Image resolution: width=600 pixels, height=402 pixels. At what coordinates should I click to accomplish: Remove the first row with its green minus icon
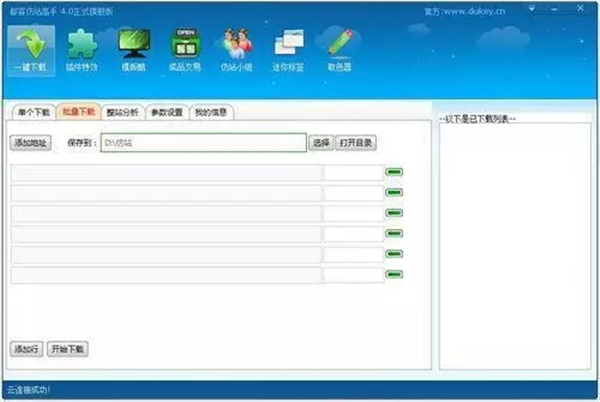[x=394, y=173]
